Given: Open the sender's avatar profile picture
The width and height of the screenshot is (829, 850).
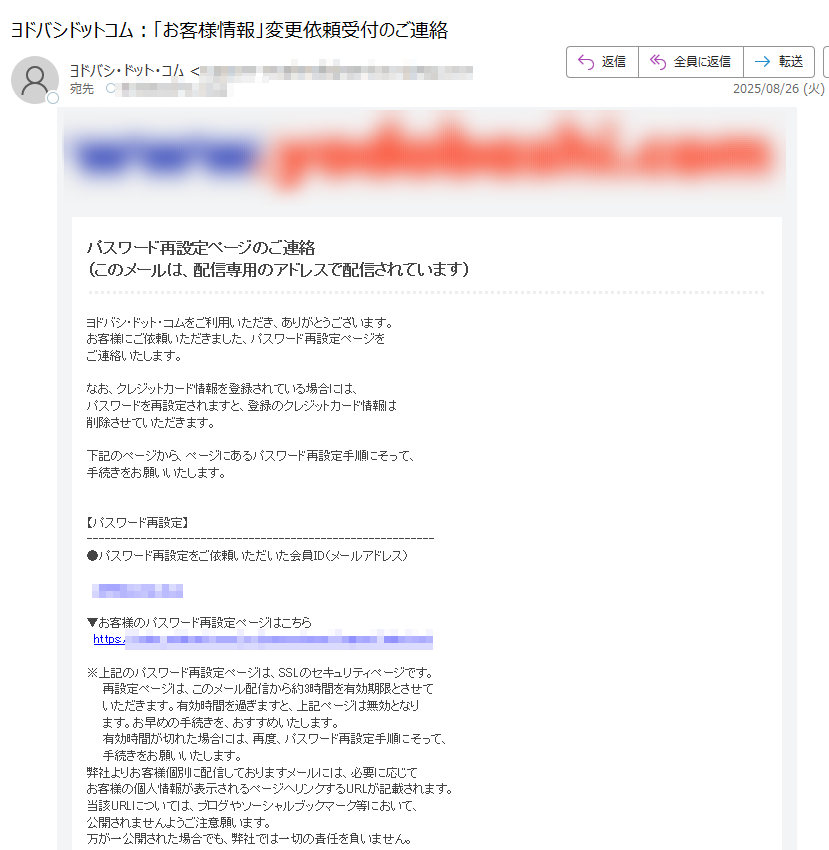Looking at the screenshot, I should click(35, 80).
